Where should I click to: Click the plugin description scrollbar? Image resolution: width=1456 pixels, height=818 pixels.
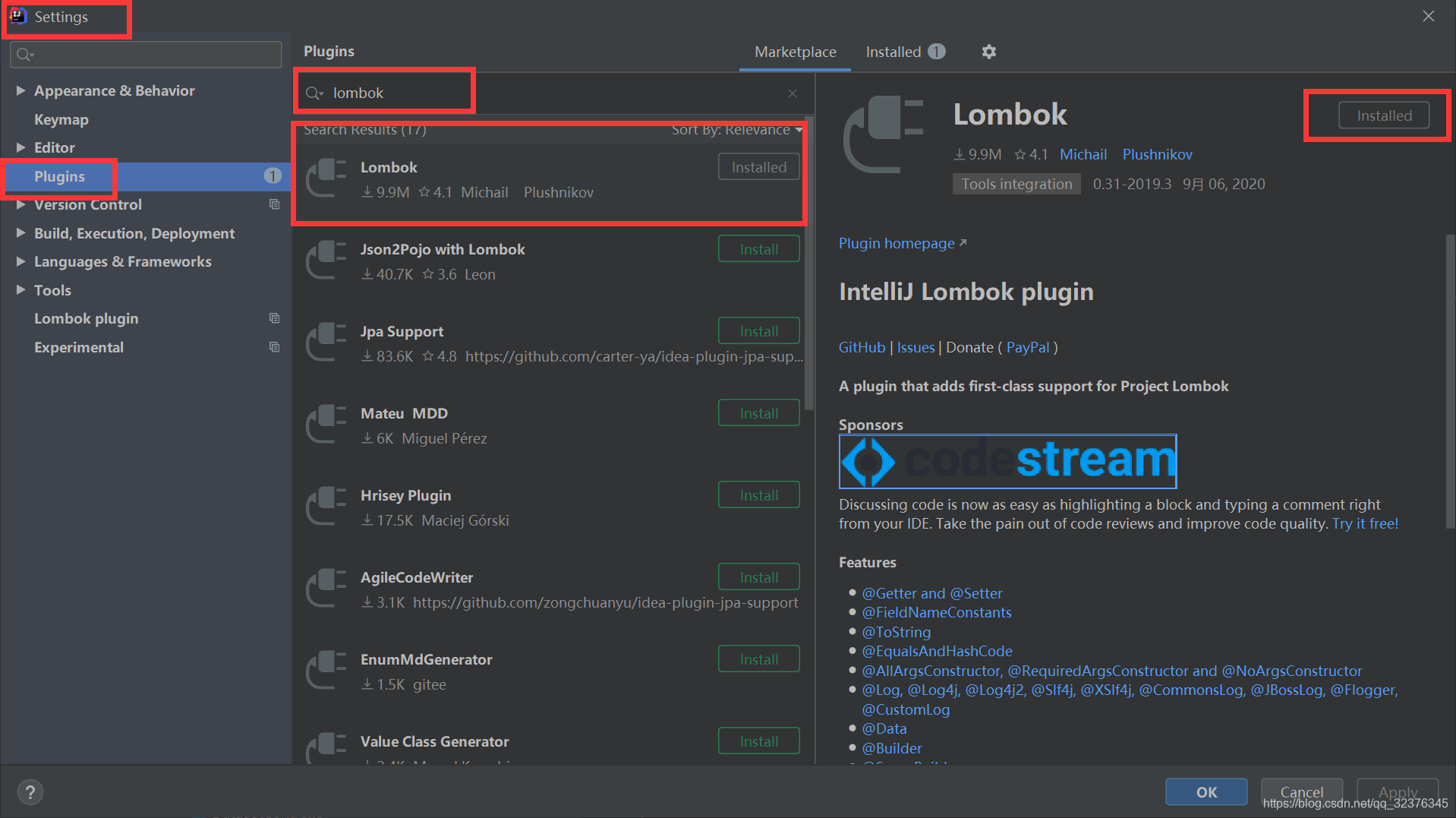pyautogui.click(x=1450, y=380)
